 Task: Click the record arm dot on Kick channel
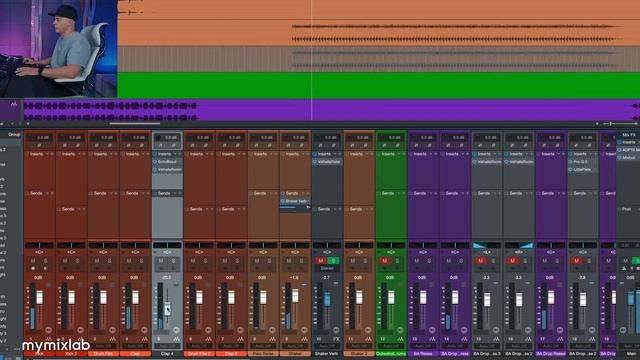pos(33,268)
